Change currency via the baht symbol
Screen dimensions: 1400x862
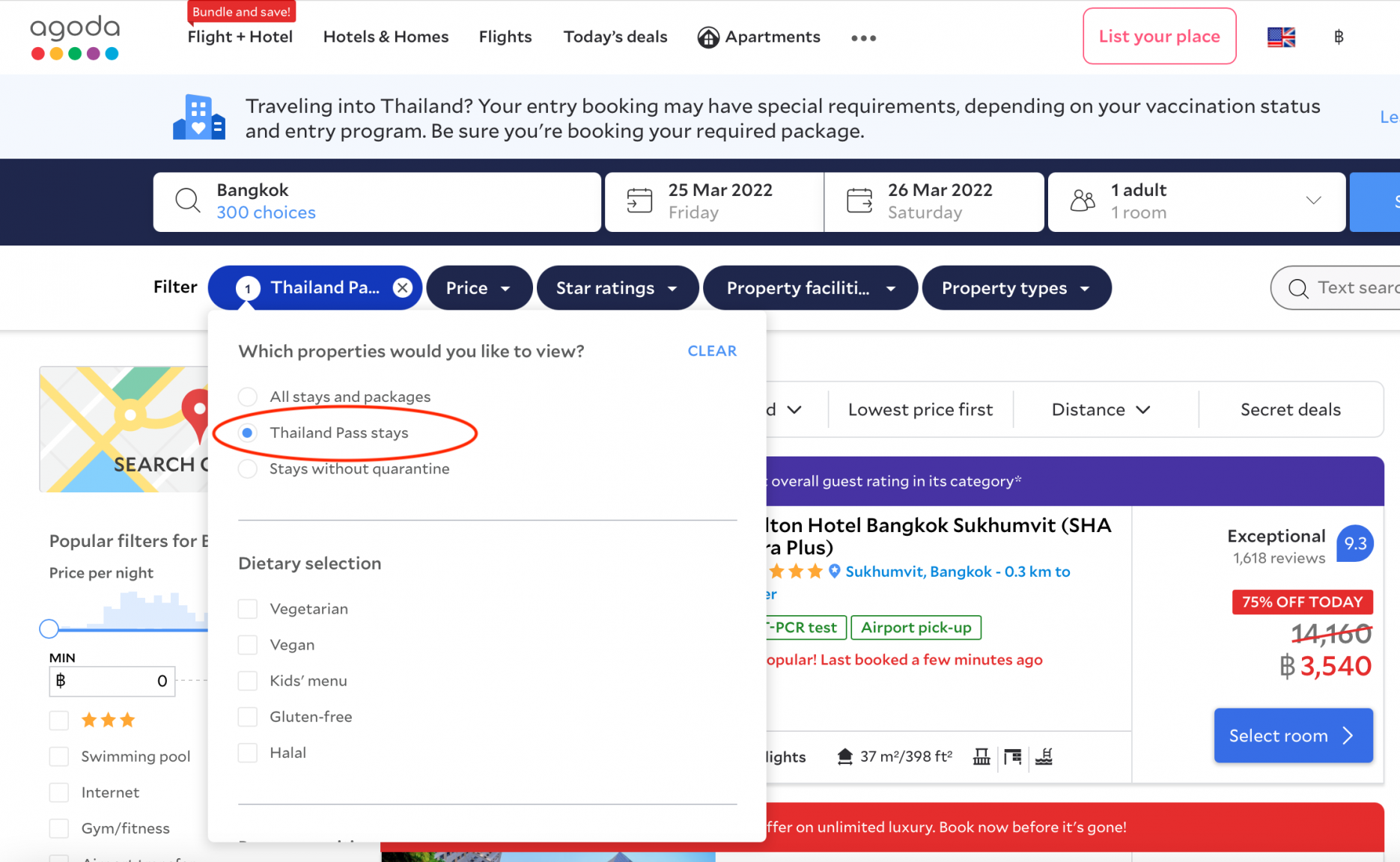point(1339,37)
